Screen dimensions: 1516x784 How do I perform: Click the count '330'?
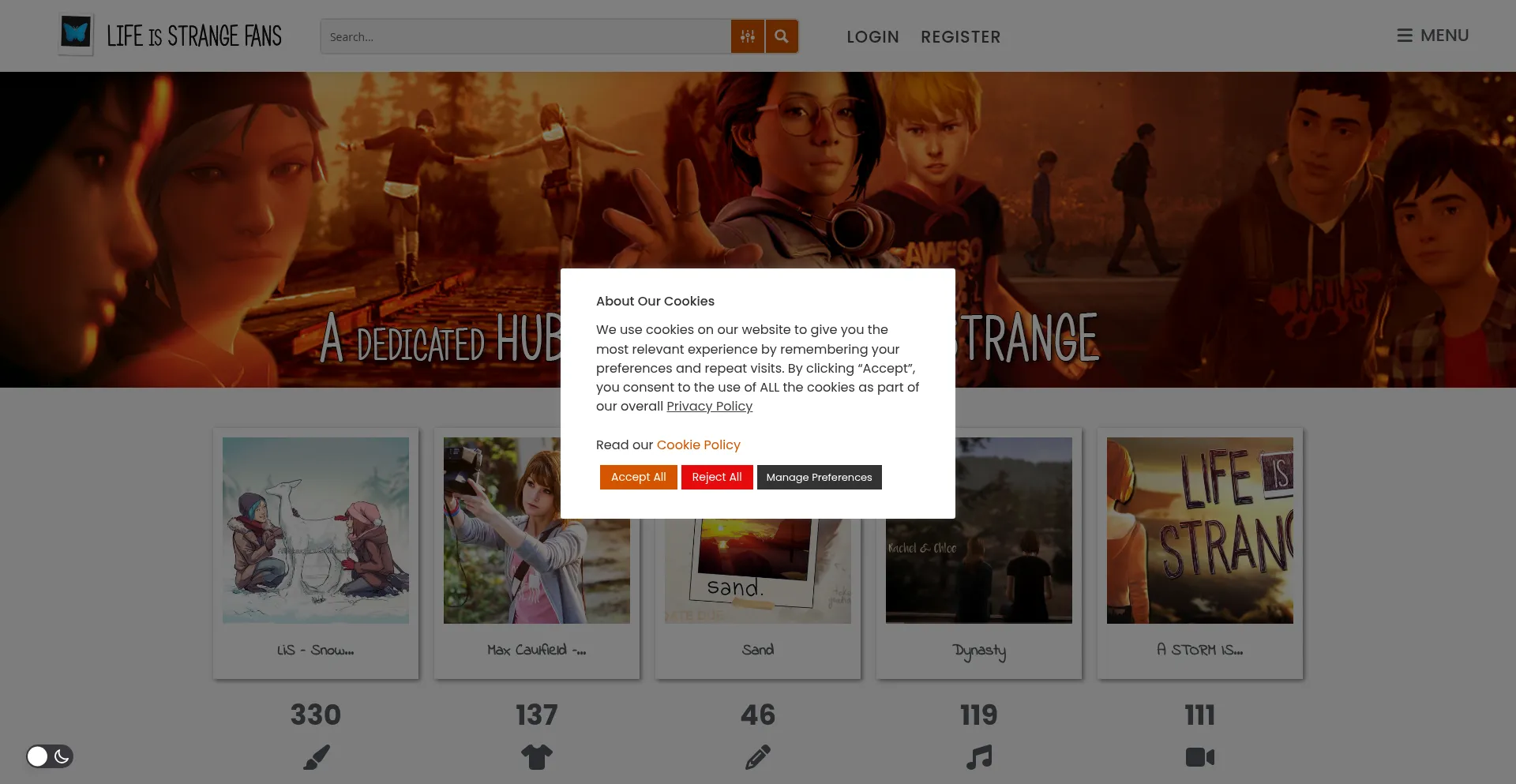(316, 715)
